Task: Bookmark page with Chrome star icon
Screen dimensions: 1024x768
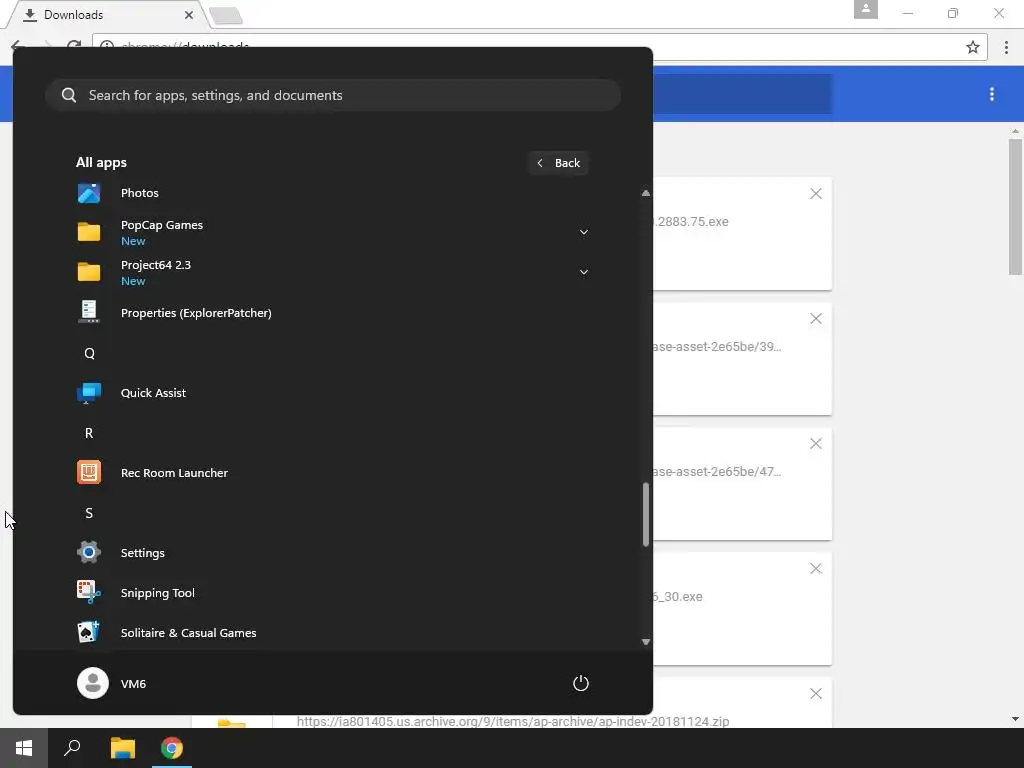Action: (972, 47)
